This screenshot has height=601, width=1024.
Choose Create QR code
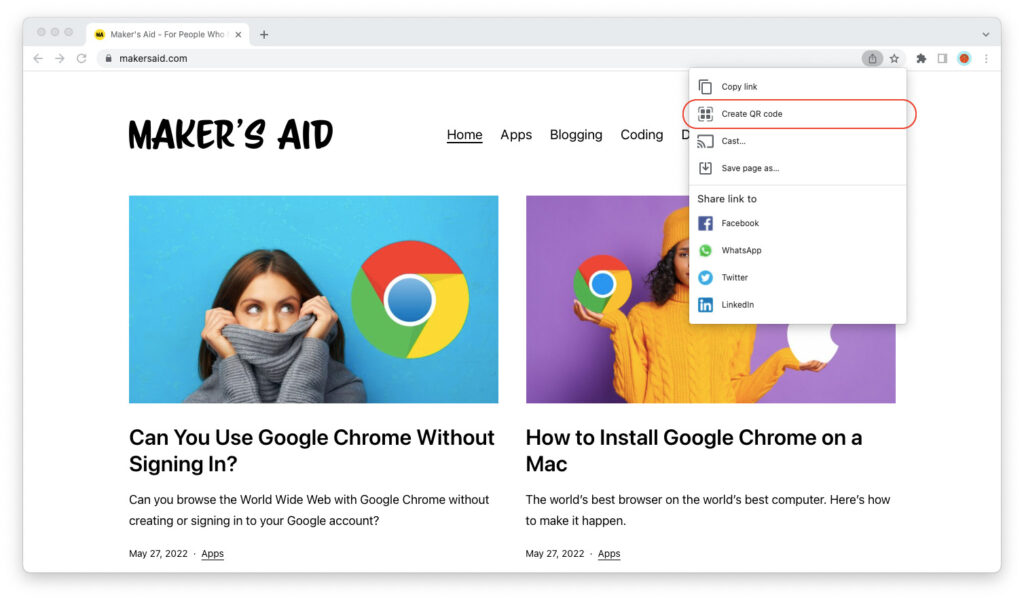pyautogui.click(x=797, y=114)
